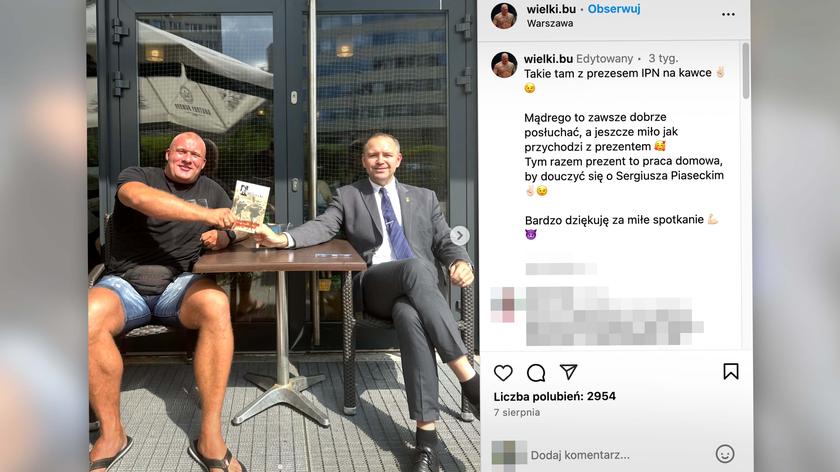This screenshot has width=840, height=472.
Task: Click wielki.bu username in caption
Action: 548,58
